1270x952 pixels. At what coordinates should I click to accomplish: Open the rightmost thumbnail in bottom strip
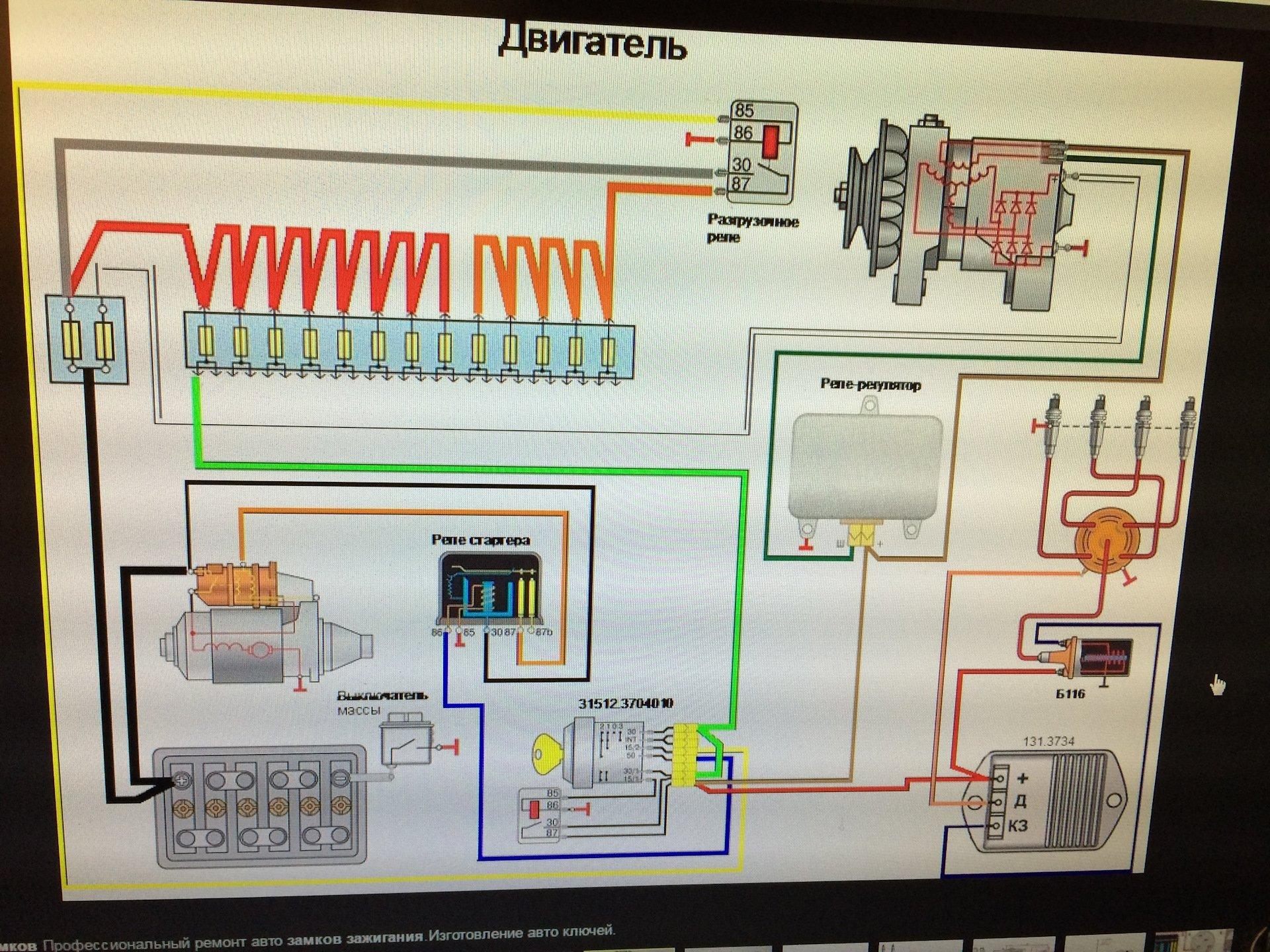click(1194, 942)
